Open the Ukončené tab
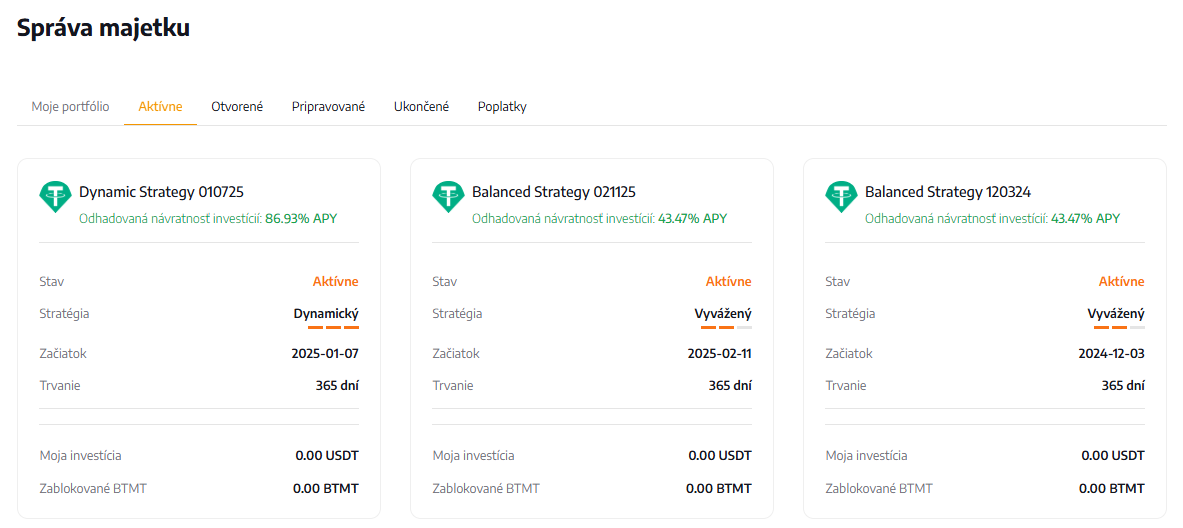The image size is (1183, 528). click(x=421, y=106)
